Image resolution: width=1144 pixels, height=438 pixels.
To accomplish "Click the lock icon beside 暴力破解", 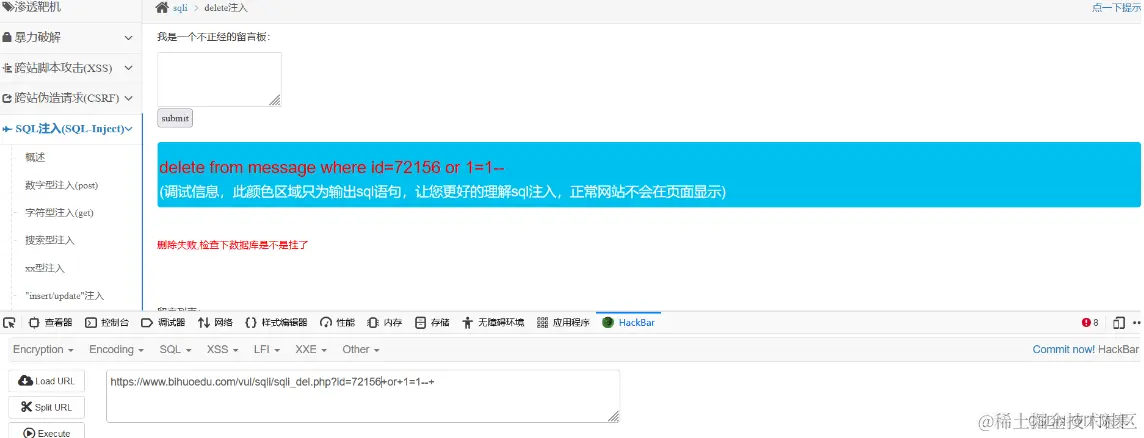I will (x=7, y=38).
